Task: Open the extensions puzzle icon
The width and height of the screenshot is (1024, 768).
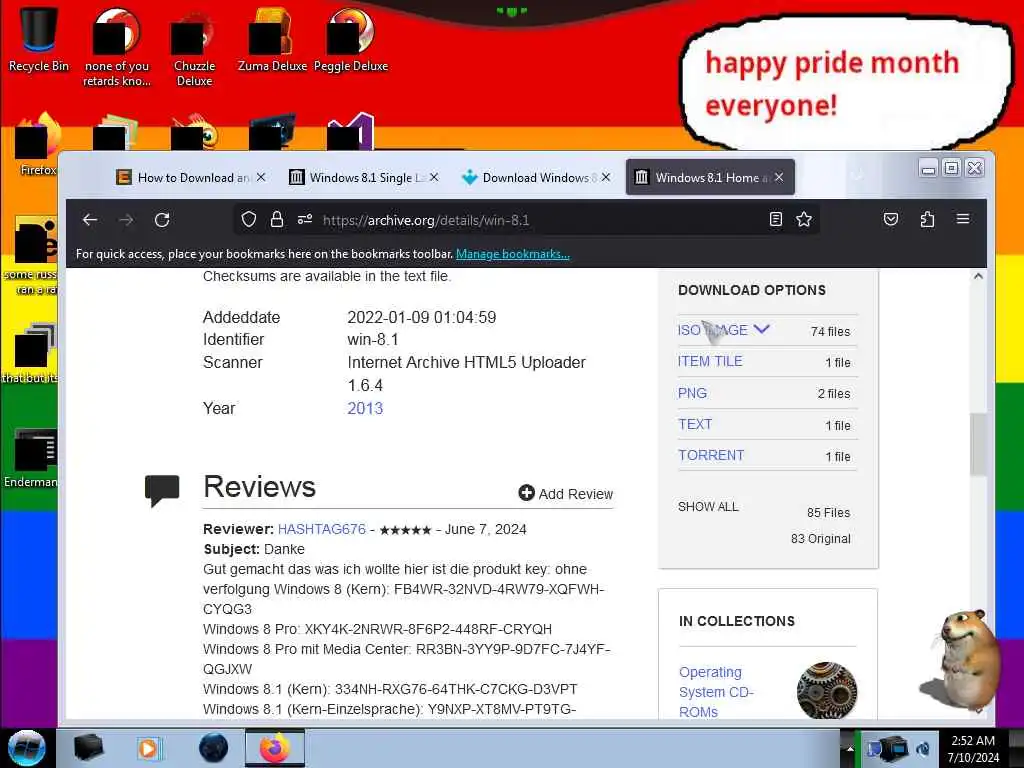Action: point(927,219)
